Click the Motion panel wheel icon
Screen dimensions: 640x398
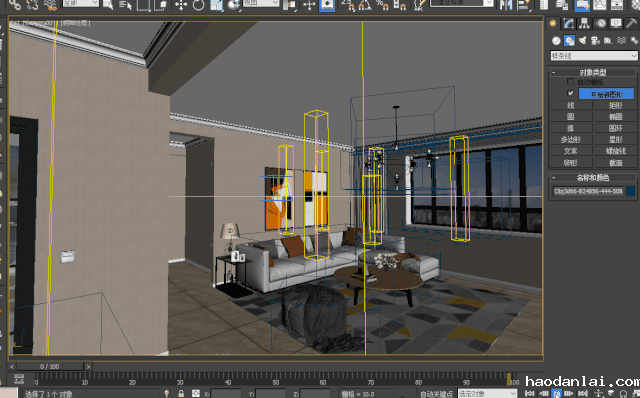pyautogui.click(x=600, y=24)
